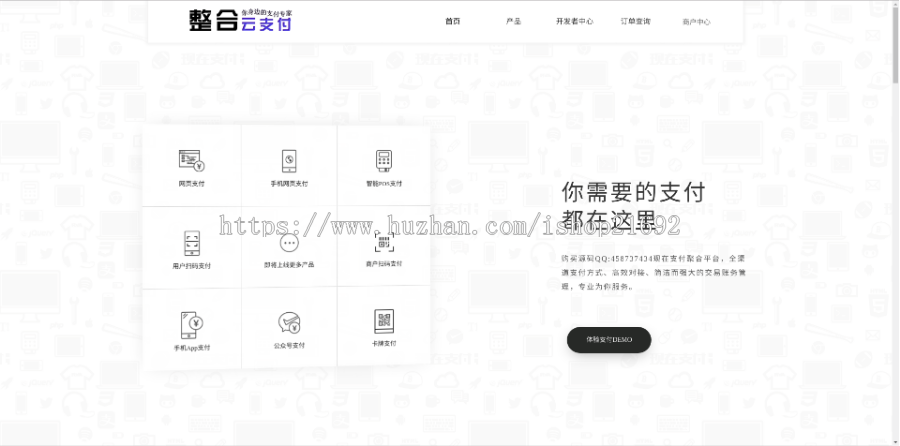Choose the 手机App支付 phone-yen icon
The width and height of the screenshot is (900, 446).
tap(193, 325)
